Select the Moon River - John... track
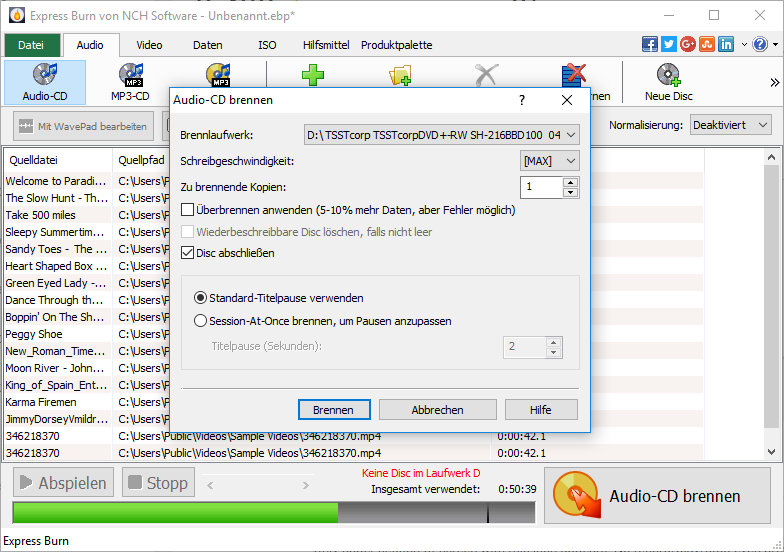784x552 pixels. coord(55,368)
